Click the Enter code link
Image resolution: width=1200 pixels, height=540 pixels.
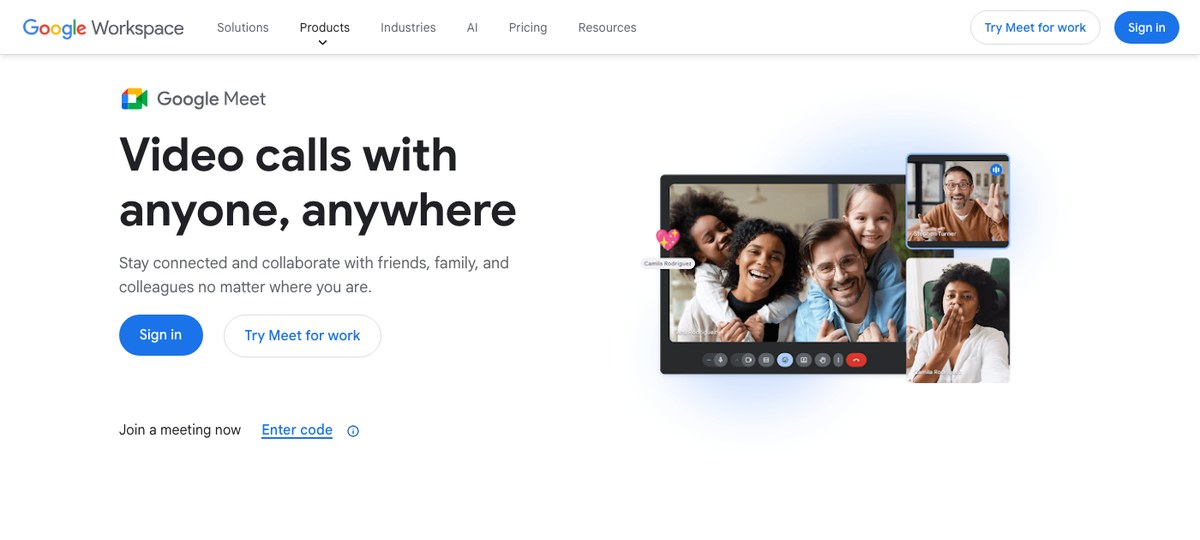click(x=297, y=430)
